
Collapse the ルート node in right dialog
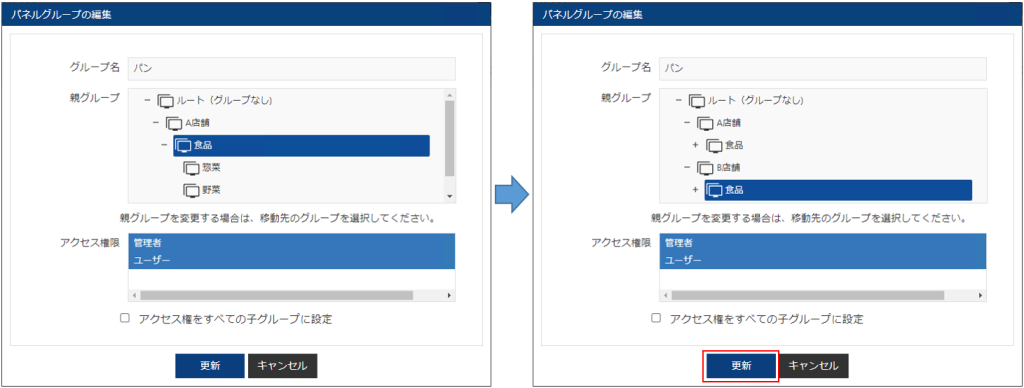679,101
